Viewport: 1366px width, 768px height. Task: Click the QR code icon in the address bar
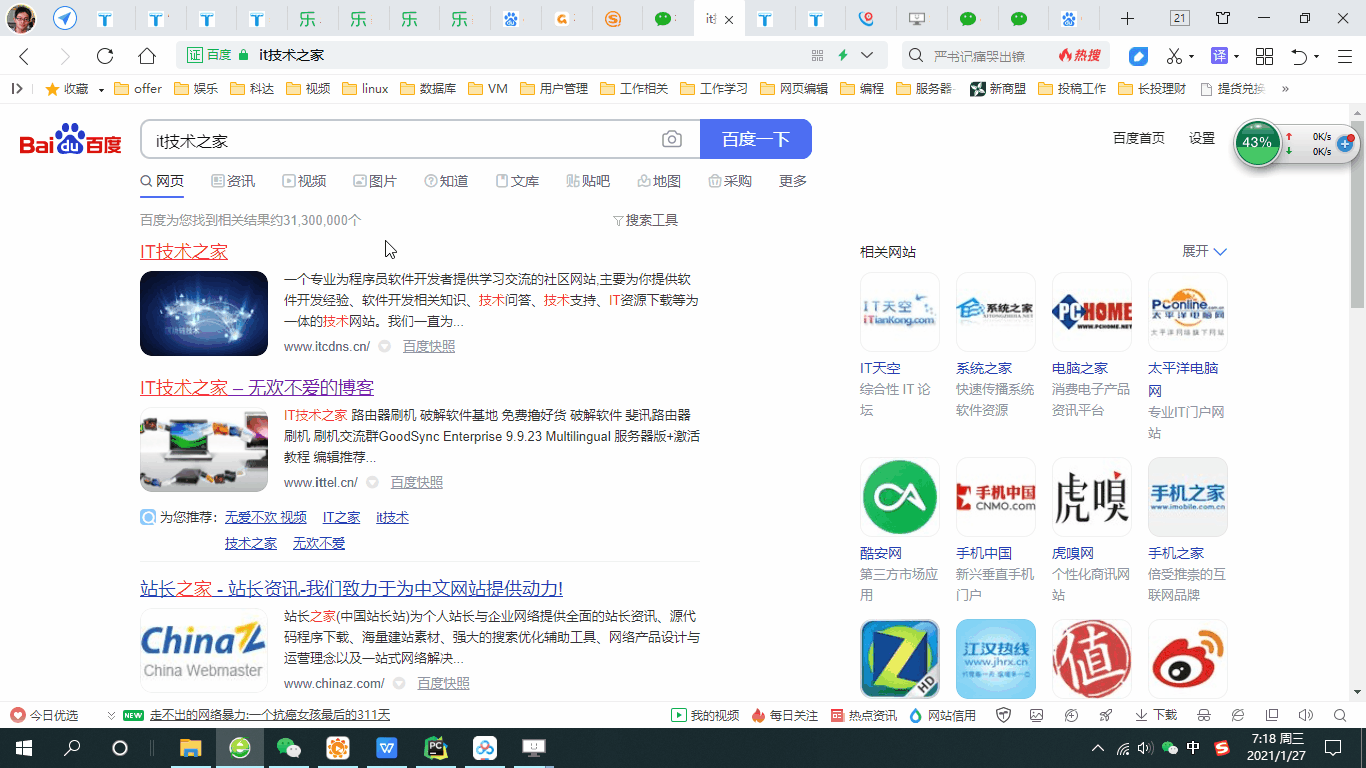[x=817, y=55]
